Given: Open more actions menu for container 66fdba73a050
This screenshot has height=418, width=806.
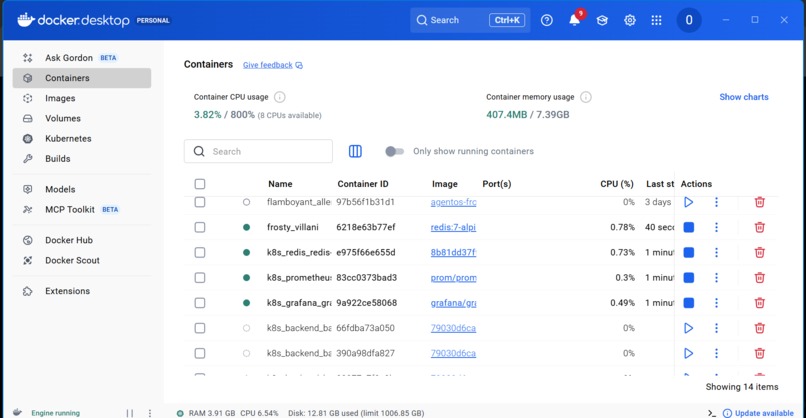Looking at the screenshot, I should [716, 328].
